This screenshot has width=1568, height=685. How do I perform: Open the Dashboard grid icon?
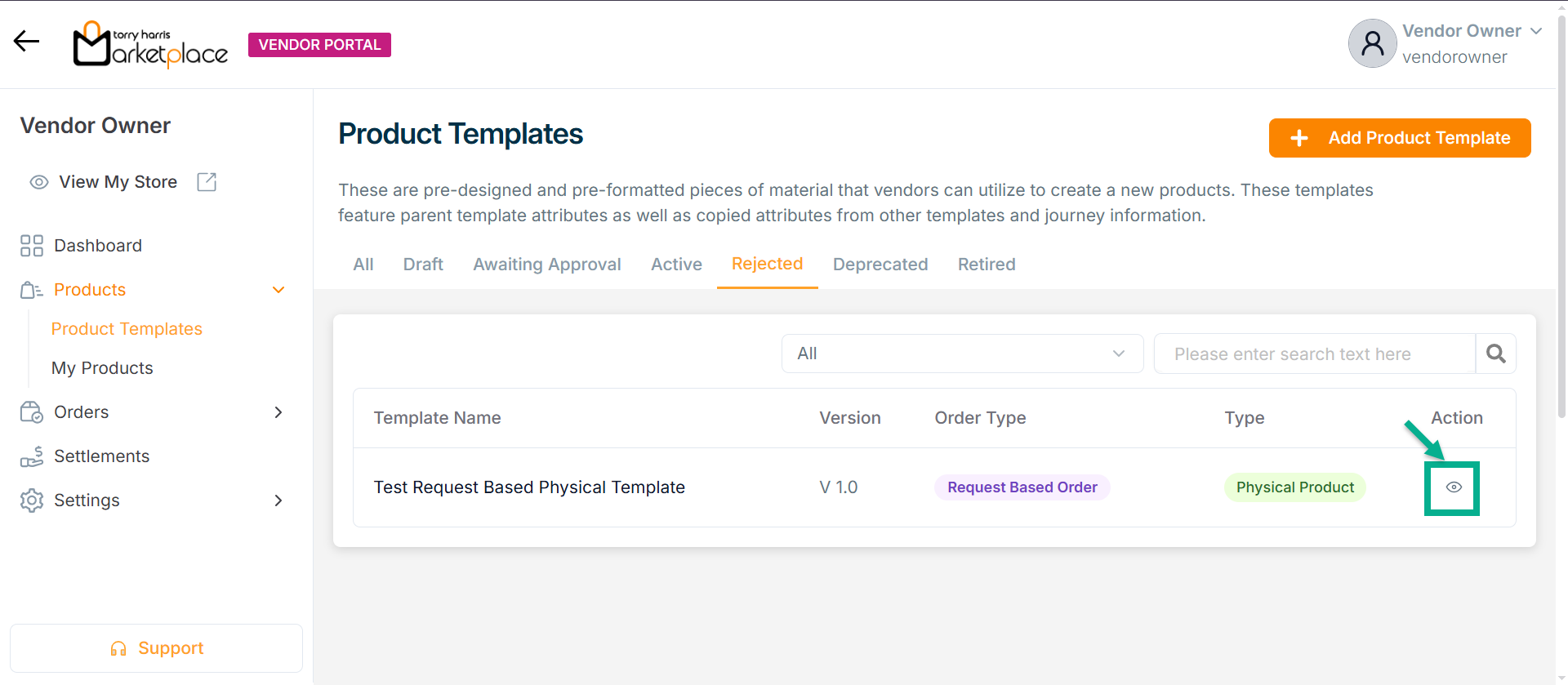[x=32, y=246]
